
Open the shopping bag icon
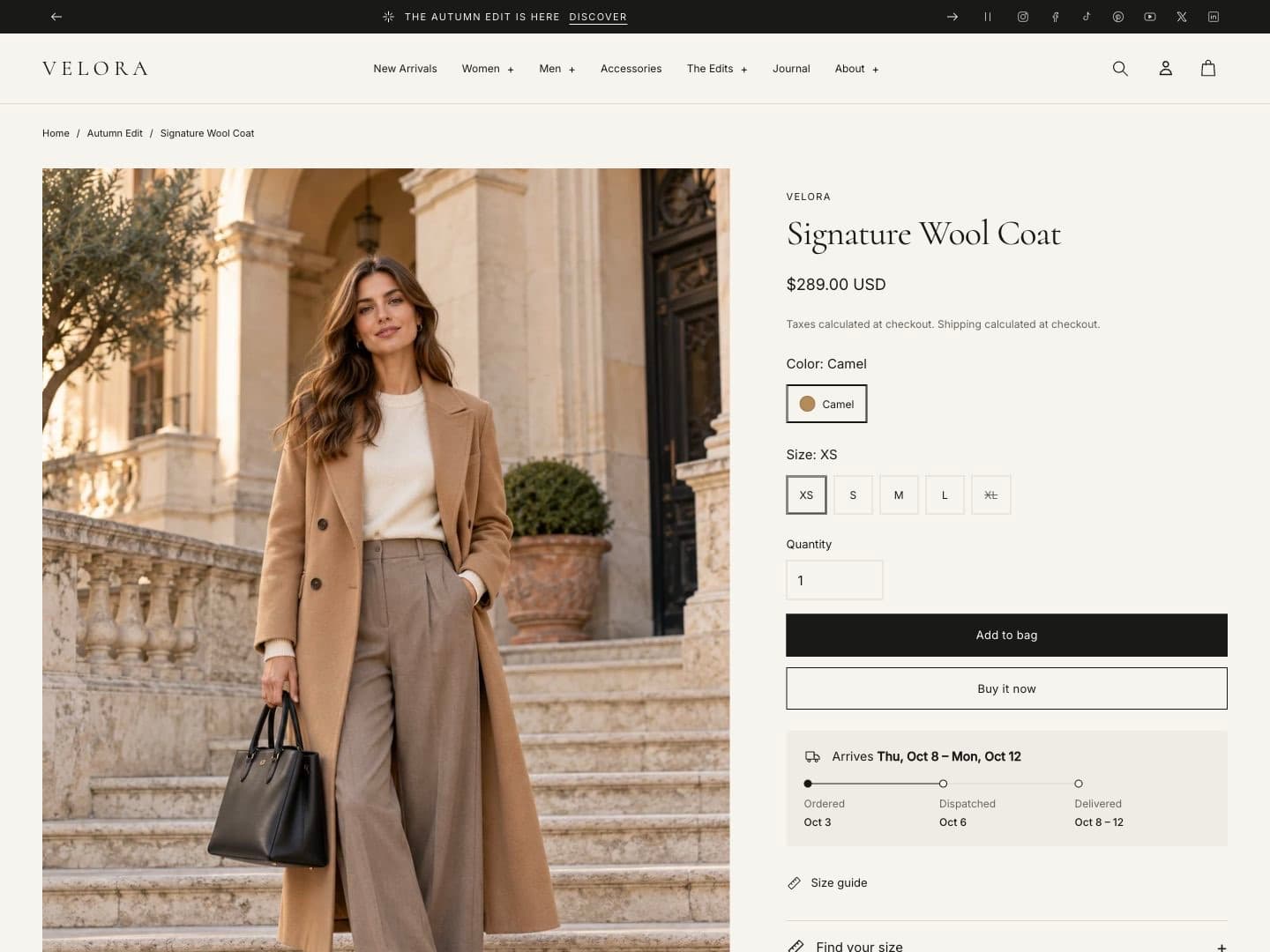click(1208, 69)
